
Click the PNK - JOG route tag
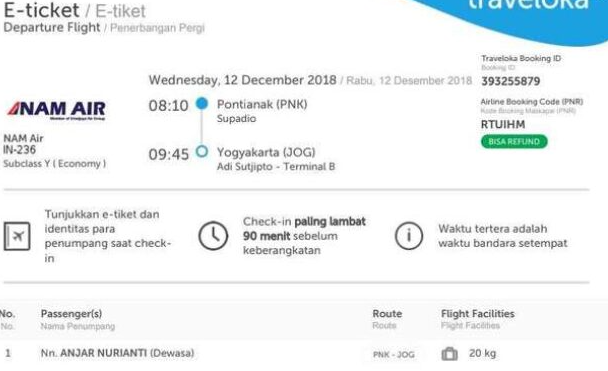[x=394, y=354]
